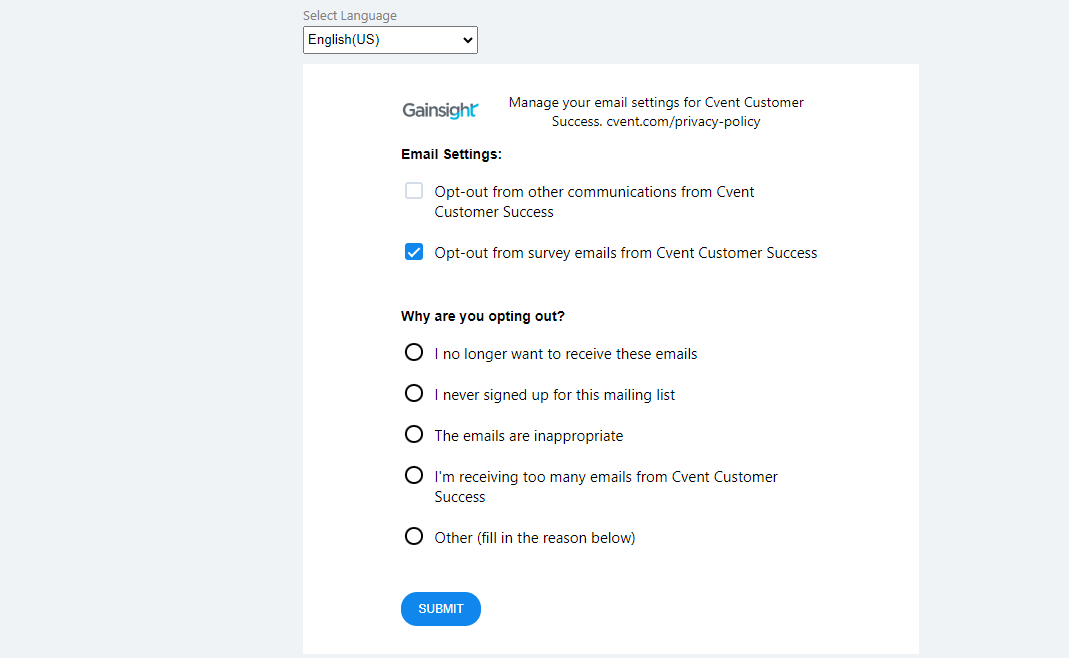Expand the English(US) language combo arrow
Viewport: 1069px width, 658px height.
tap(468, 40)
